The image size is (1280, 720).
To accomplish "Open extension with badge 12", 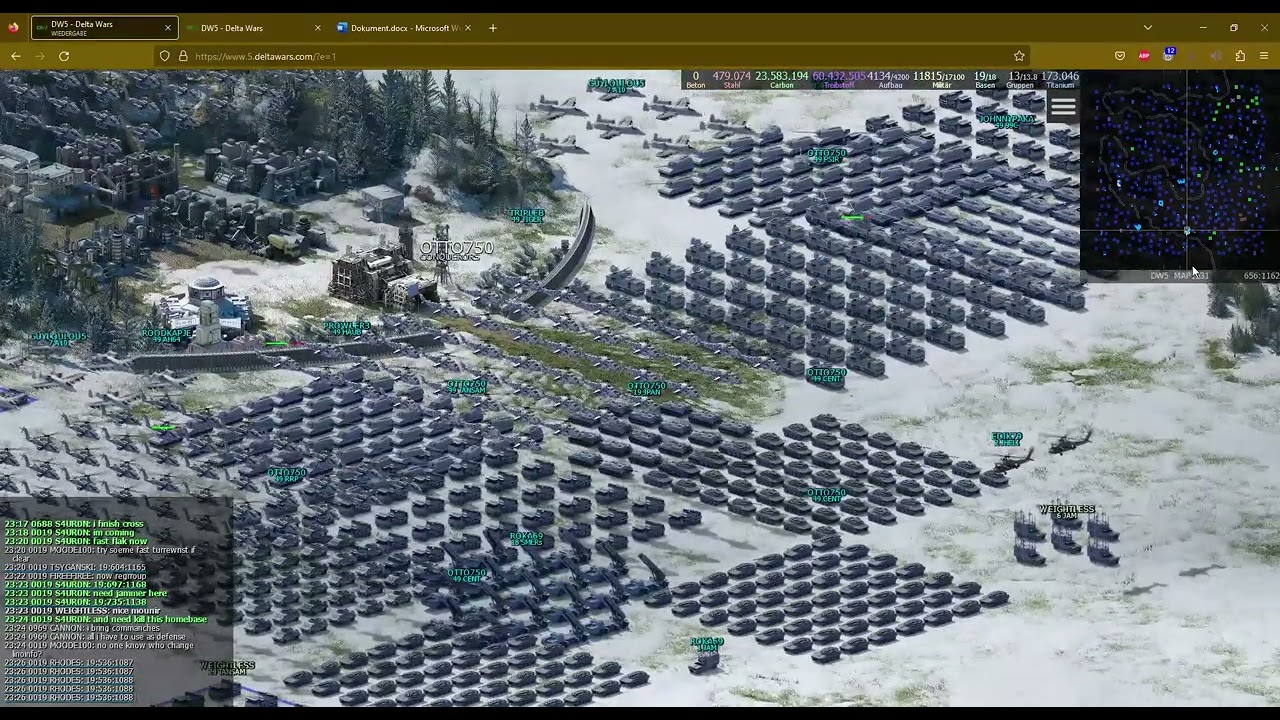I will [1168, 55].
